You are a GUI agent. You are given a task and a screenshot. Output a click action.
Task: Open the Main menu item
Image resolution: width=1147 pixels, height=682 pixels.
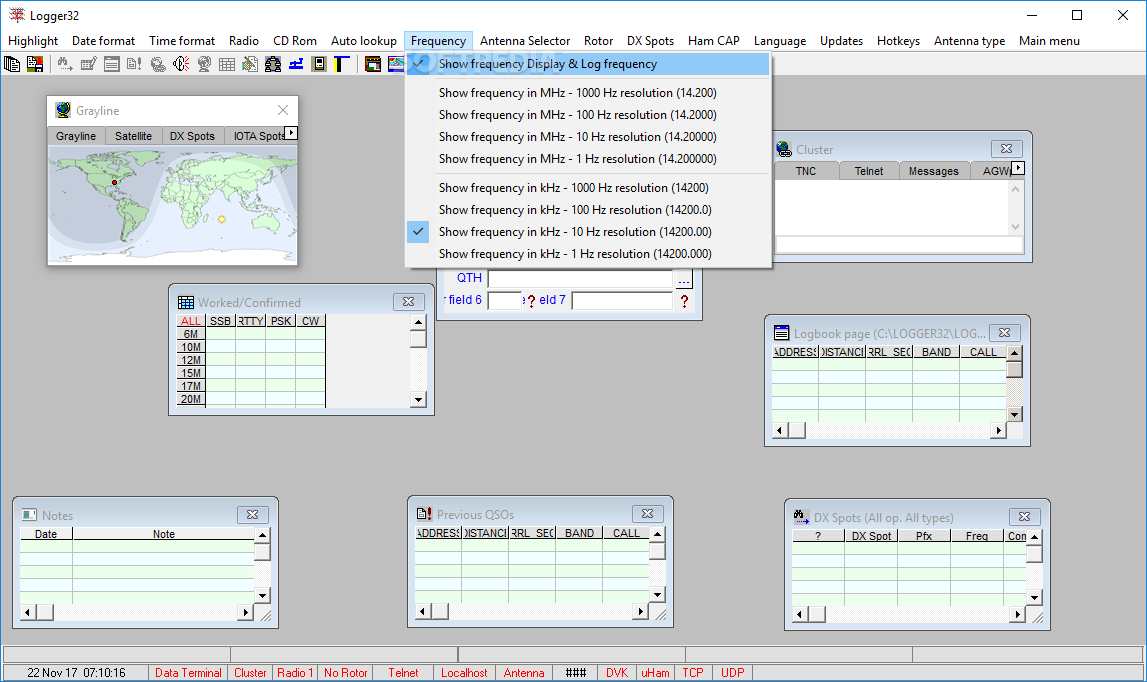(1049, 41)
